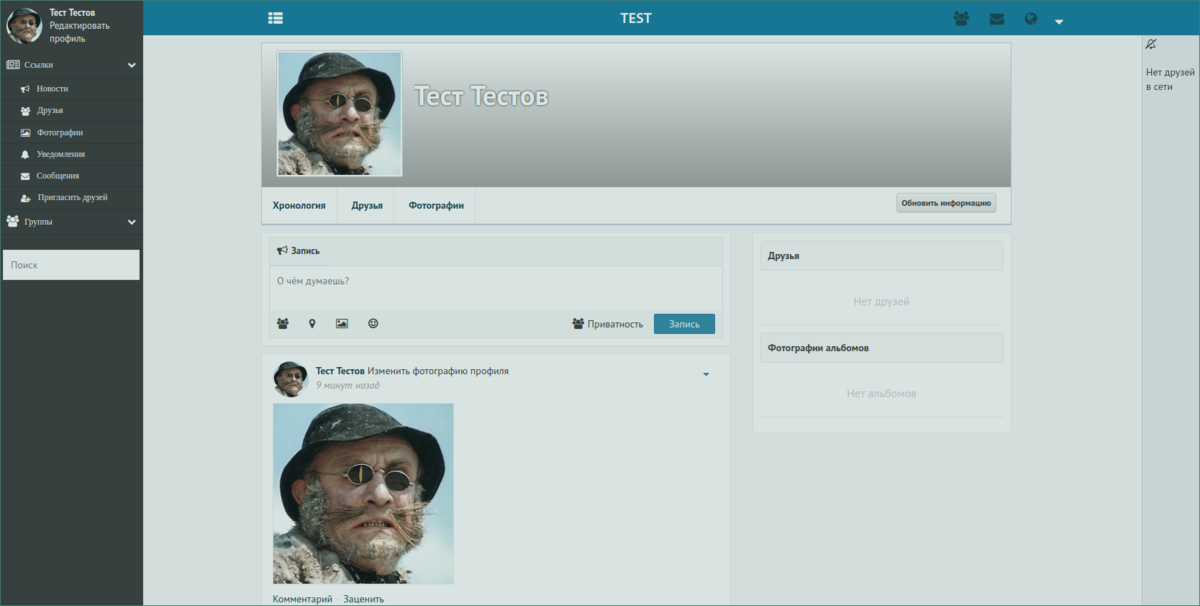
Task: Open friend requests icon in top bar
Action: (961, 19)
